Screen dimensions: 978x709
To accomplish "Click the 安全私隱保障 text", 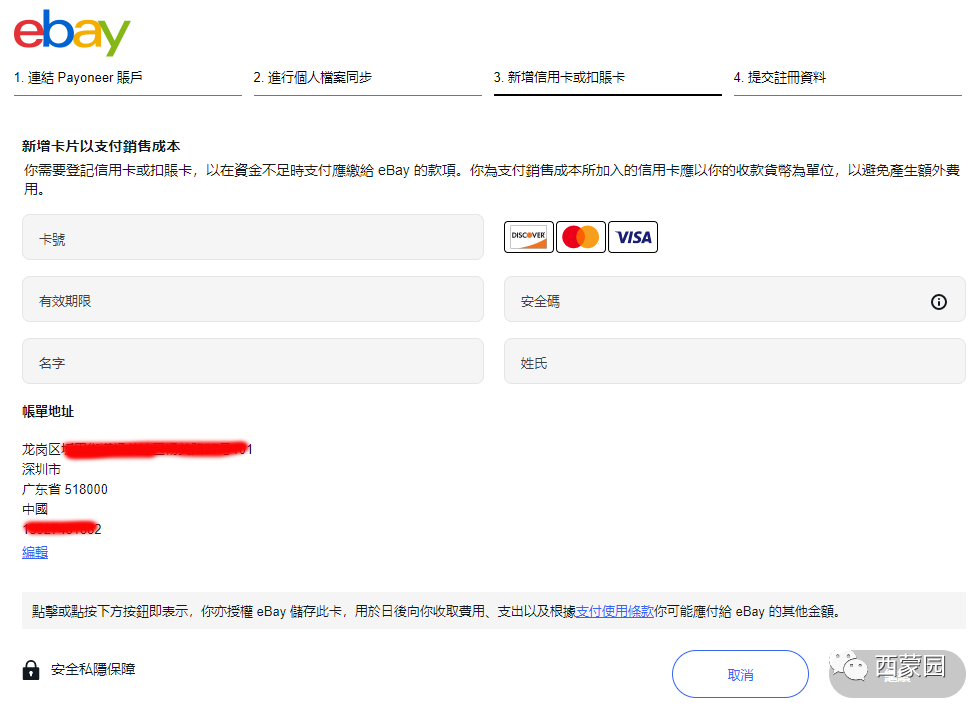I will [x=93, y=669].
